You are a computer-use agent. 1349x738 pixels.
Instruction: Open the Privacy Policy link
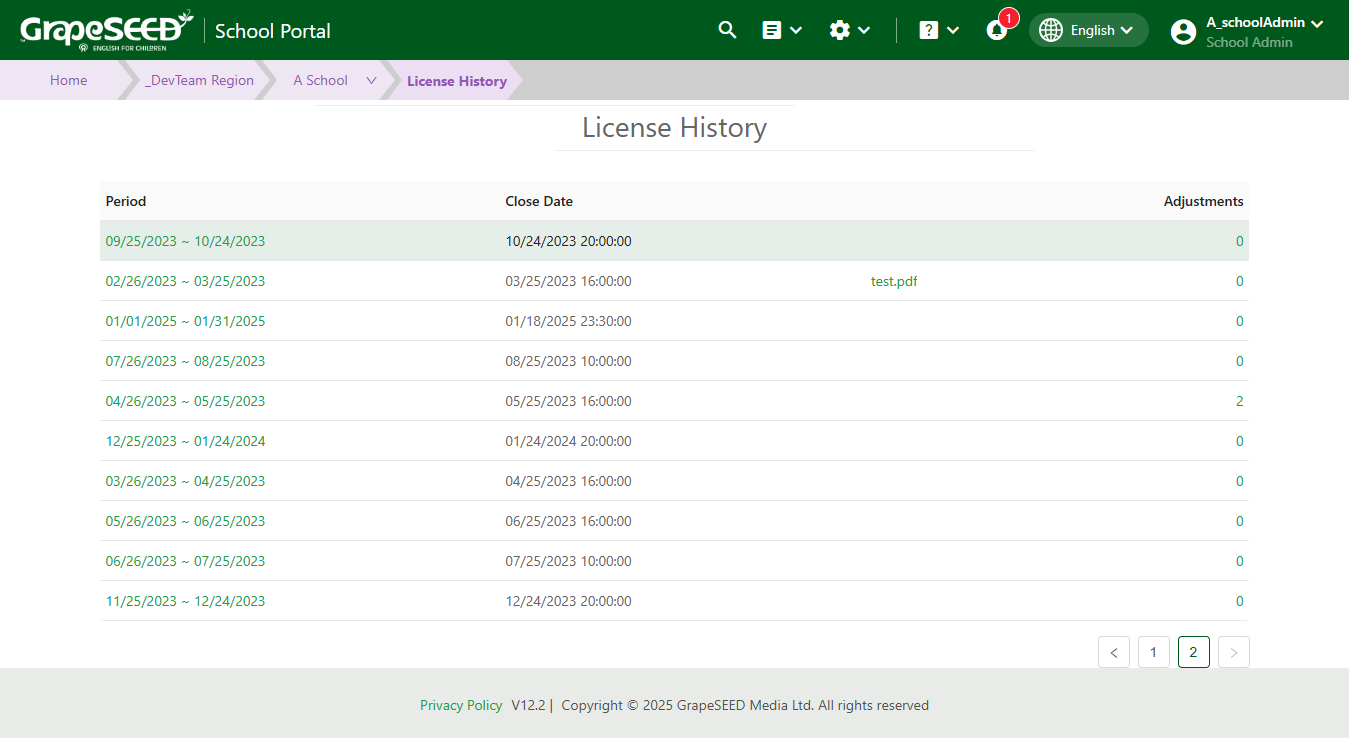tap(461, 705)
